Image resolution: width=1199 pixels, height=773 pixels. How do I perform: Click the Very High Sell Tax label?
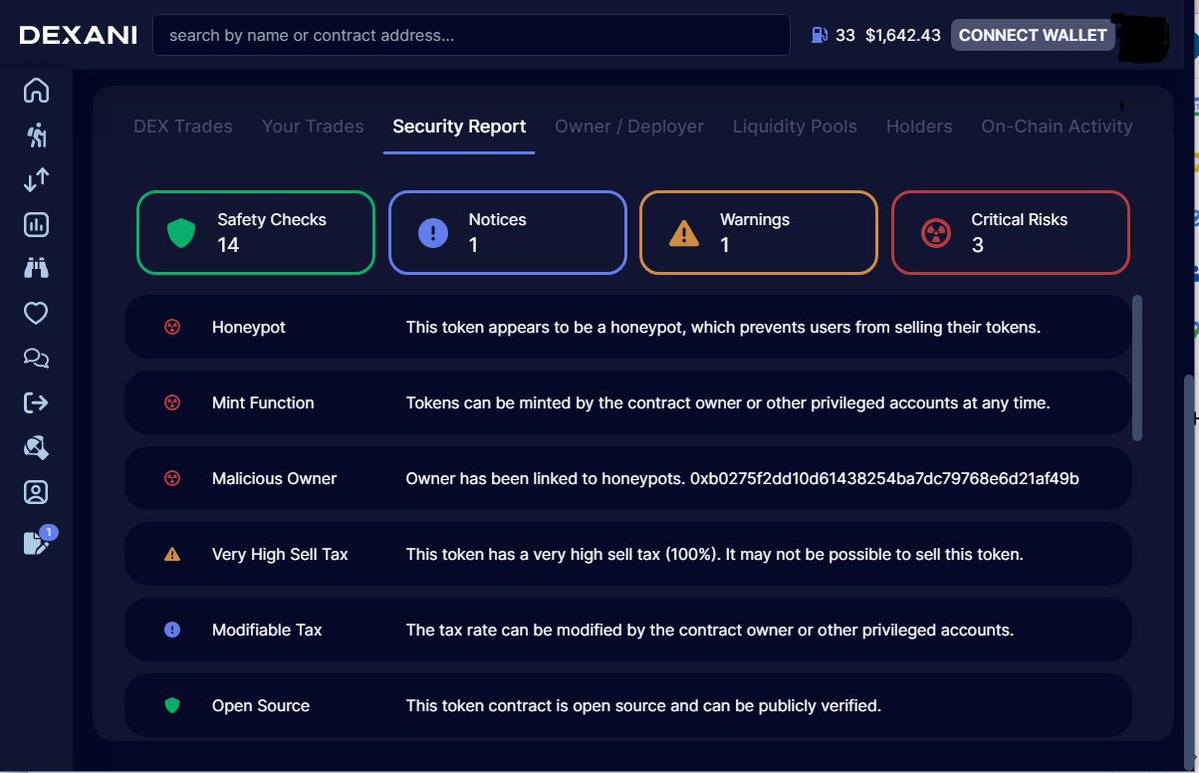coord(280,554)
